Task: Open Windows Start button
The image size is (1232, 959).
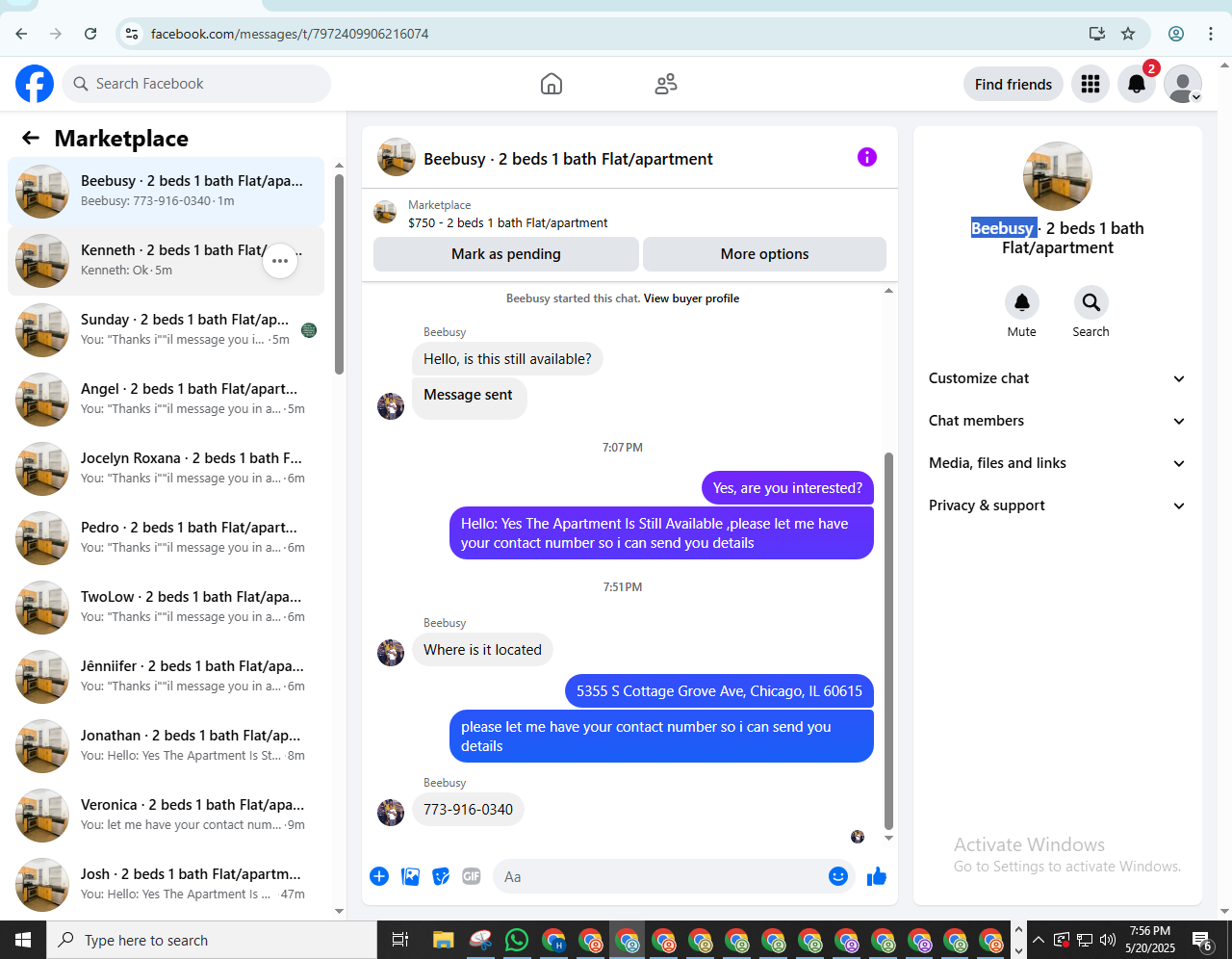Action: point(23,940)
